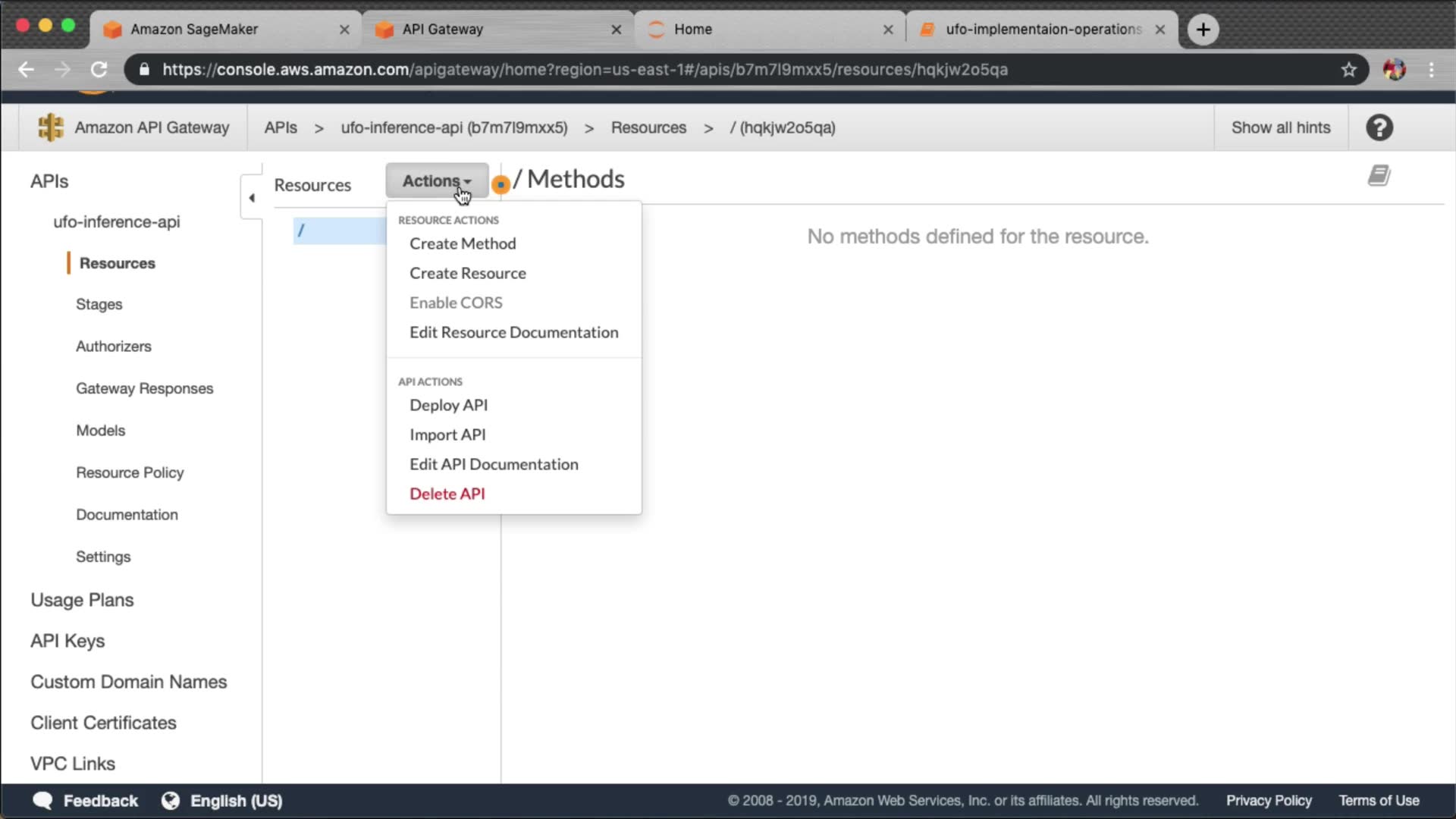Choose Create Method from menu
1456x819 pixels.
463,243
